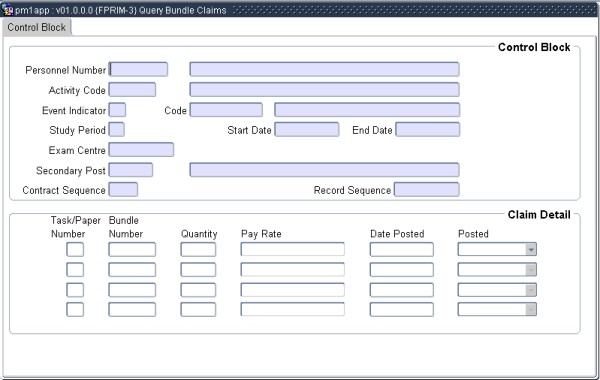Focus the Code input field
This screenshot has height=380, width=600.
(x=226, y=110)
